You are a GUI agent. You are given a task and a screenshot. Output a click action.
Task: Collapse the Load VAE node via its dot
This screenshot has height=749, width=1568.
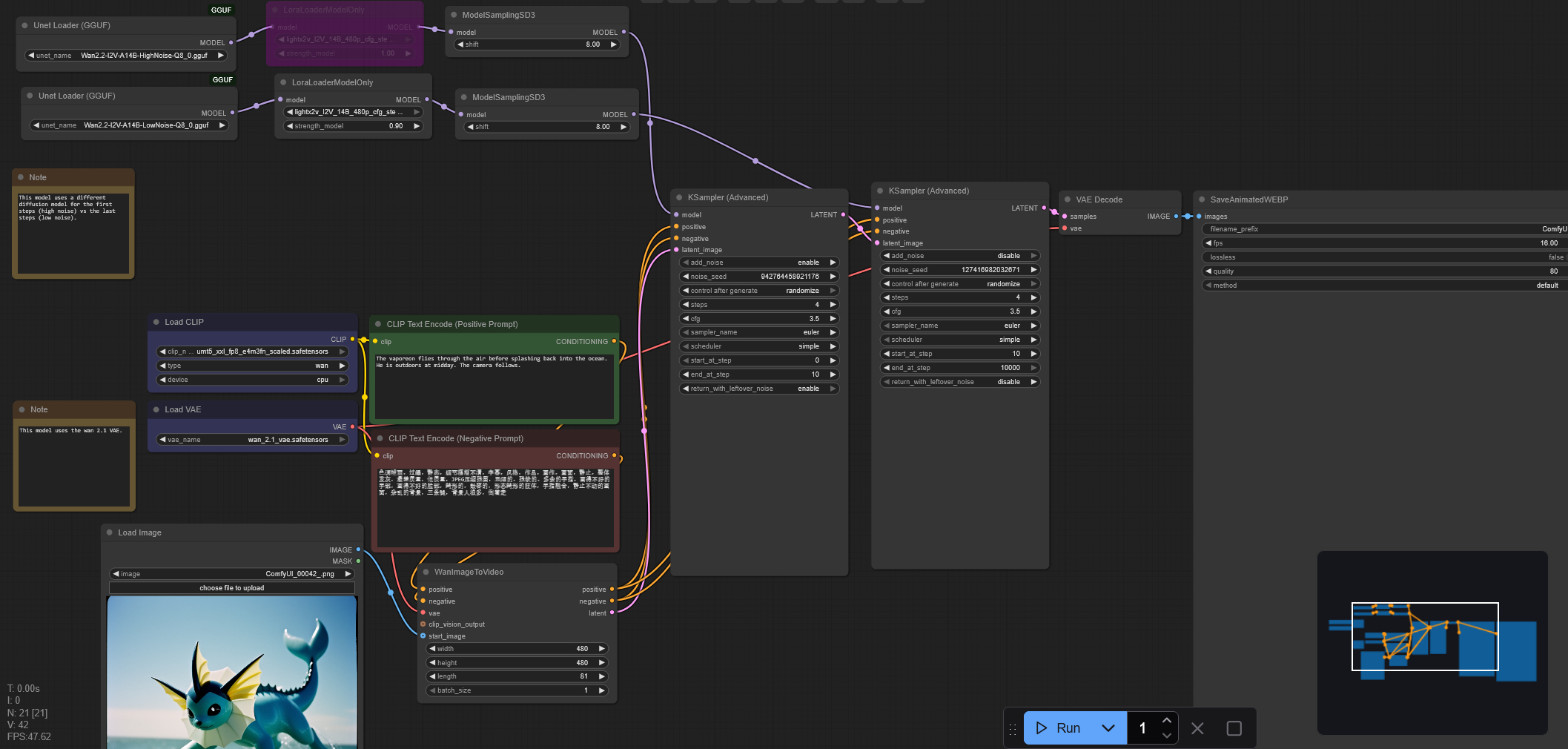coord(156,409)
